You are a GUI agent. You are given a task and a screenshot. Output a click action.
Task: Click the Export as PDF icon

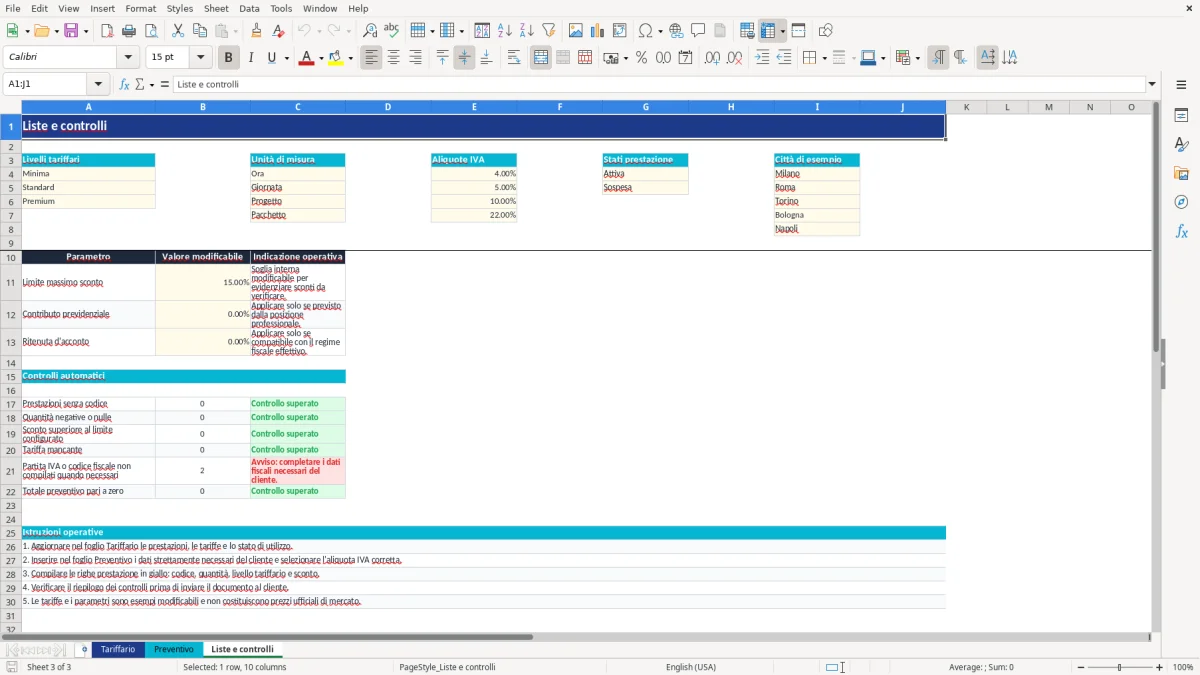click(107, 31)
